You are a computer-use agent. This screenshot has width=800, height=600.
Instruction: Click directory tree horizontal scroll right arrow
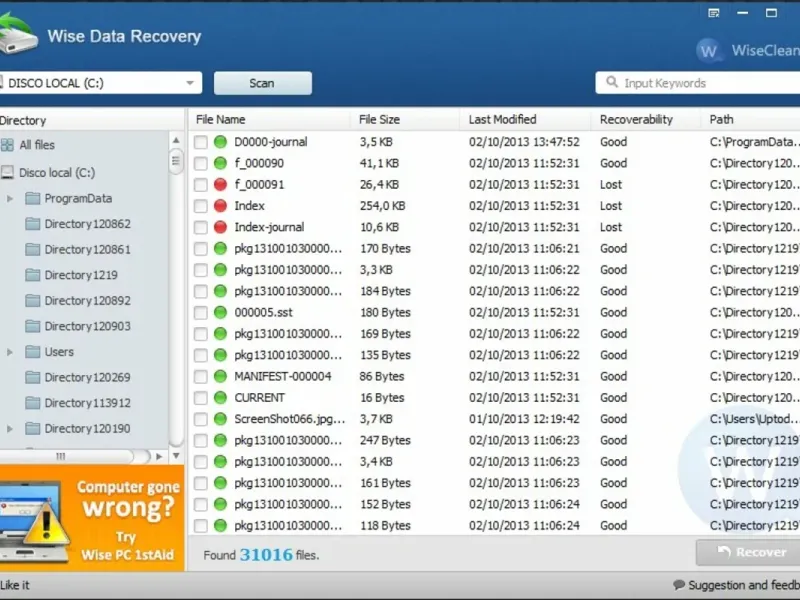[159, 456]
